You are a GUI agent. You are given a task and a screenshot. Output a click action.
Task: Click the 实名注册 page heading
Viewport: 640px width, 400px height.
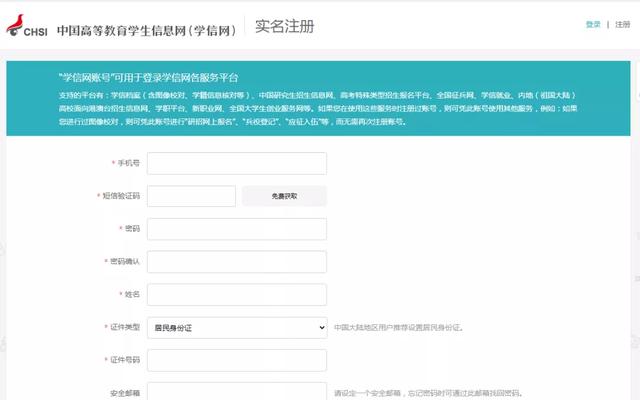[x=284, y=27]
